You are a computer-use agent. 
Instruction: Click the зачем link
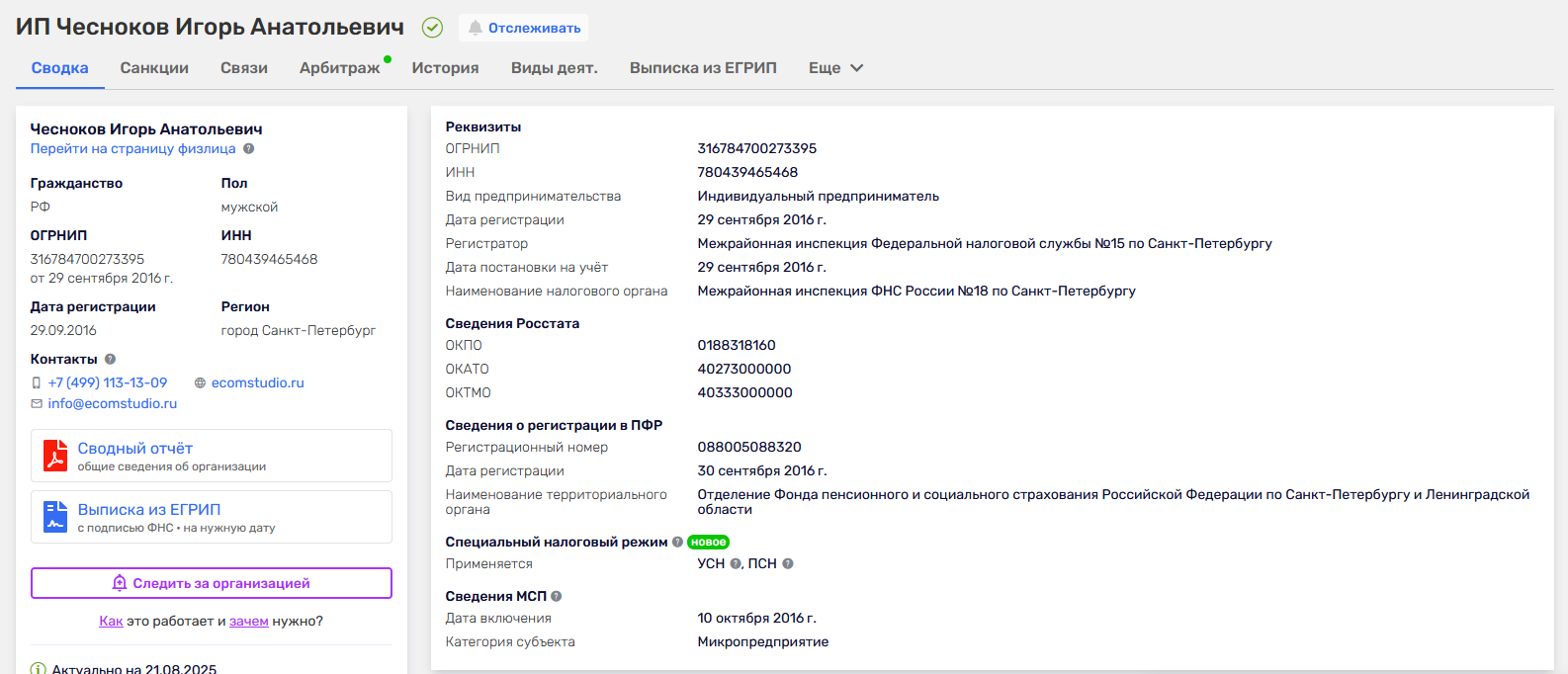(x=249, y=622)
